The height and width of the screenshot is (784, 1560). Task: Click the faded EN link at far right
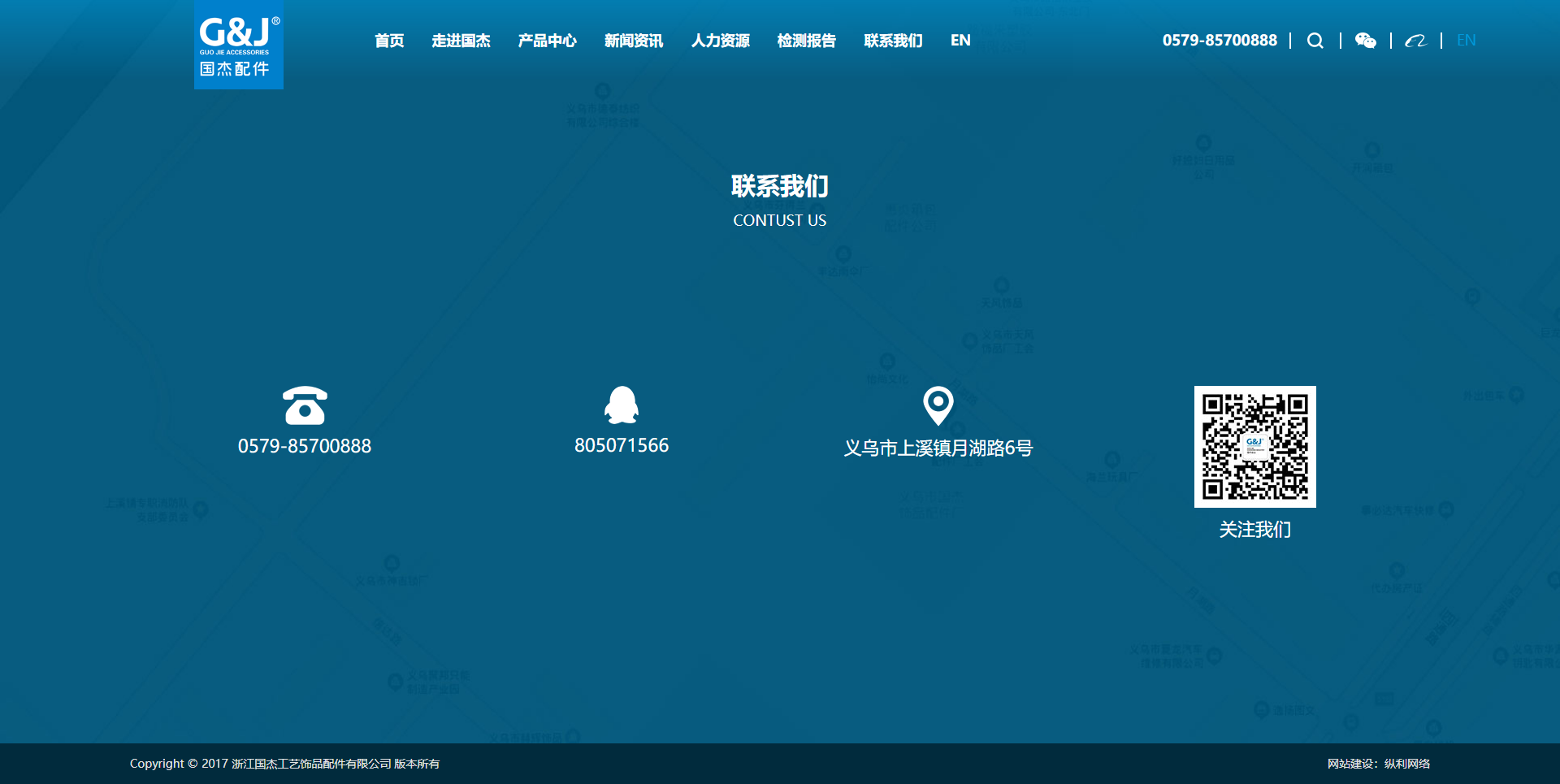point(1466,41)
